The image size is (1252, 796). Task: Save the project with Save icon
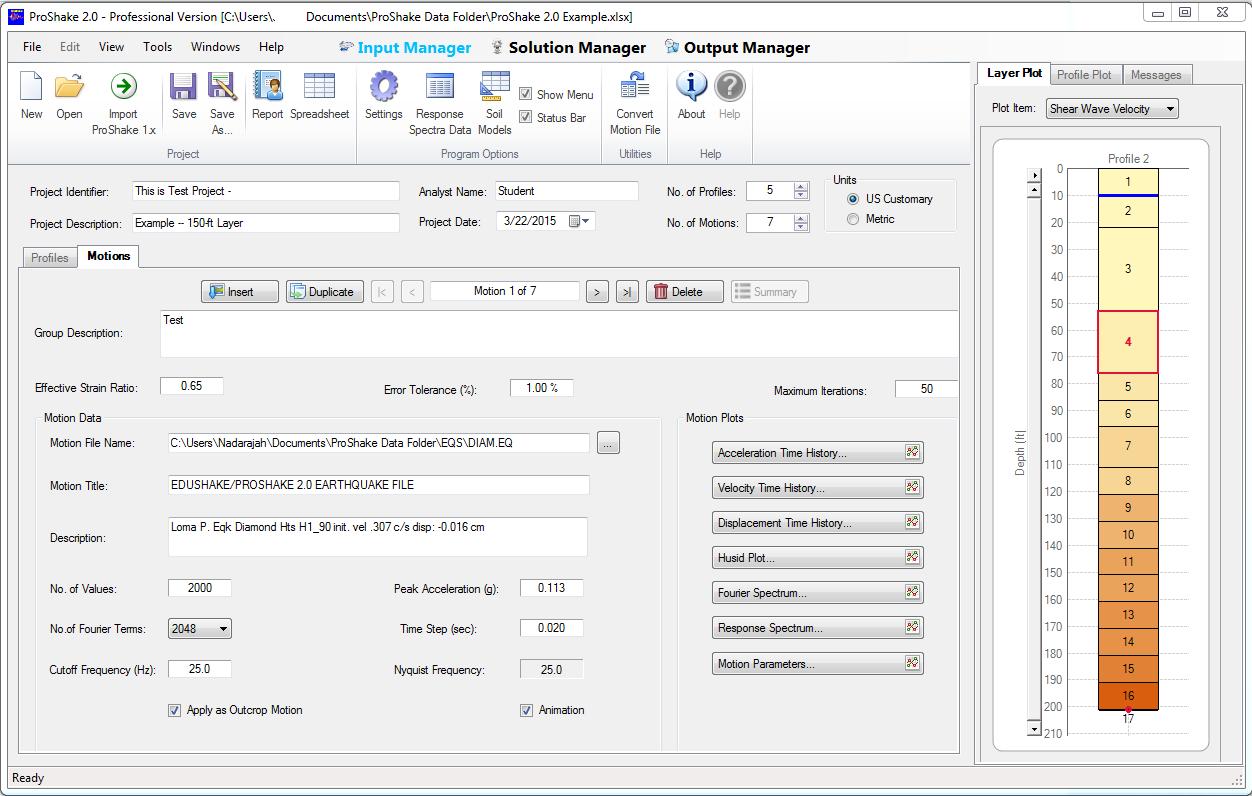click(184, 87)
